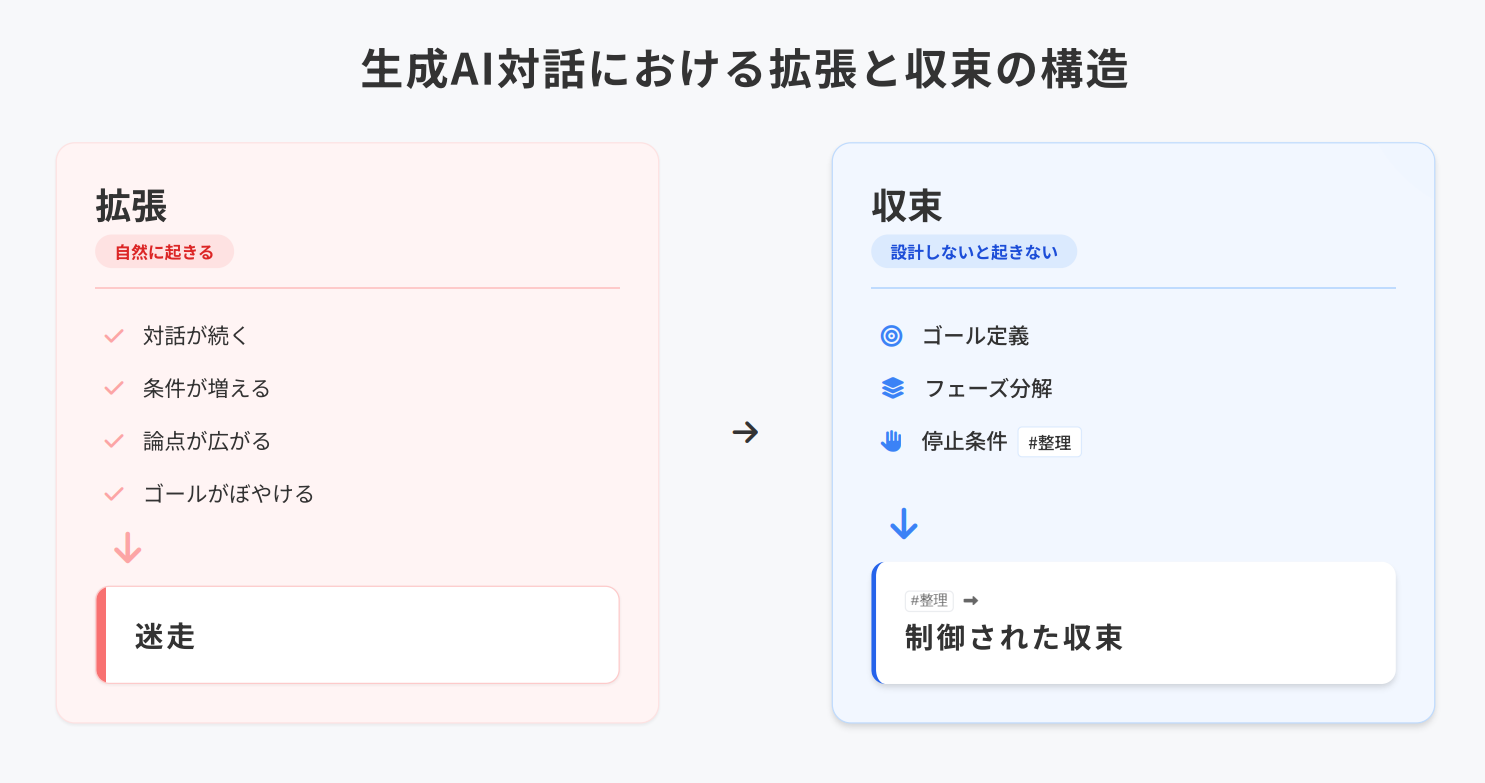Click the 迷走 result card
1485x783 pixels.
(x=358, y=636)
